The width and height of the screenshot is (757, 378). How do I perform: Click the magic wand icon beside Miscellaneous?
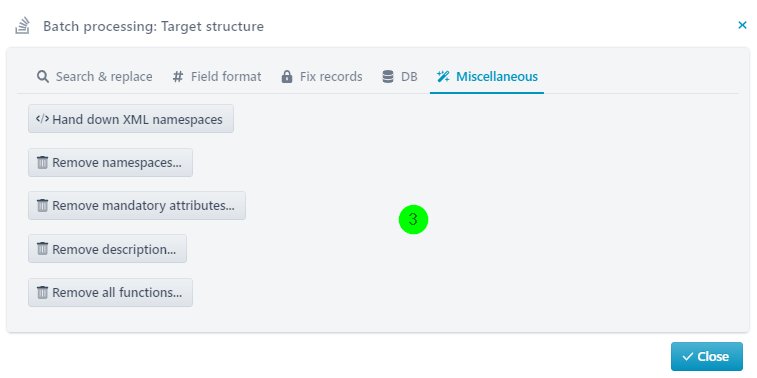[443, 77]
